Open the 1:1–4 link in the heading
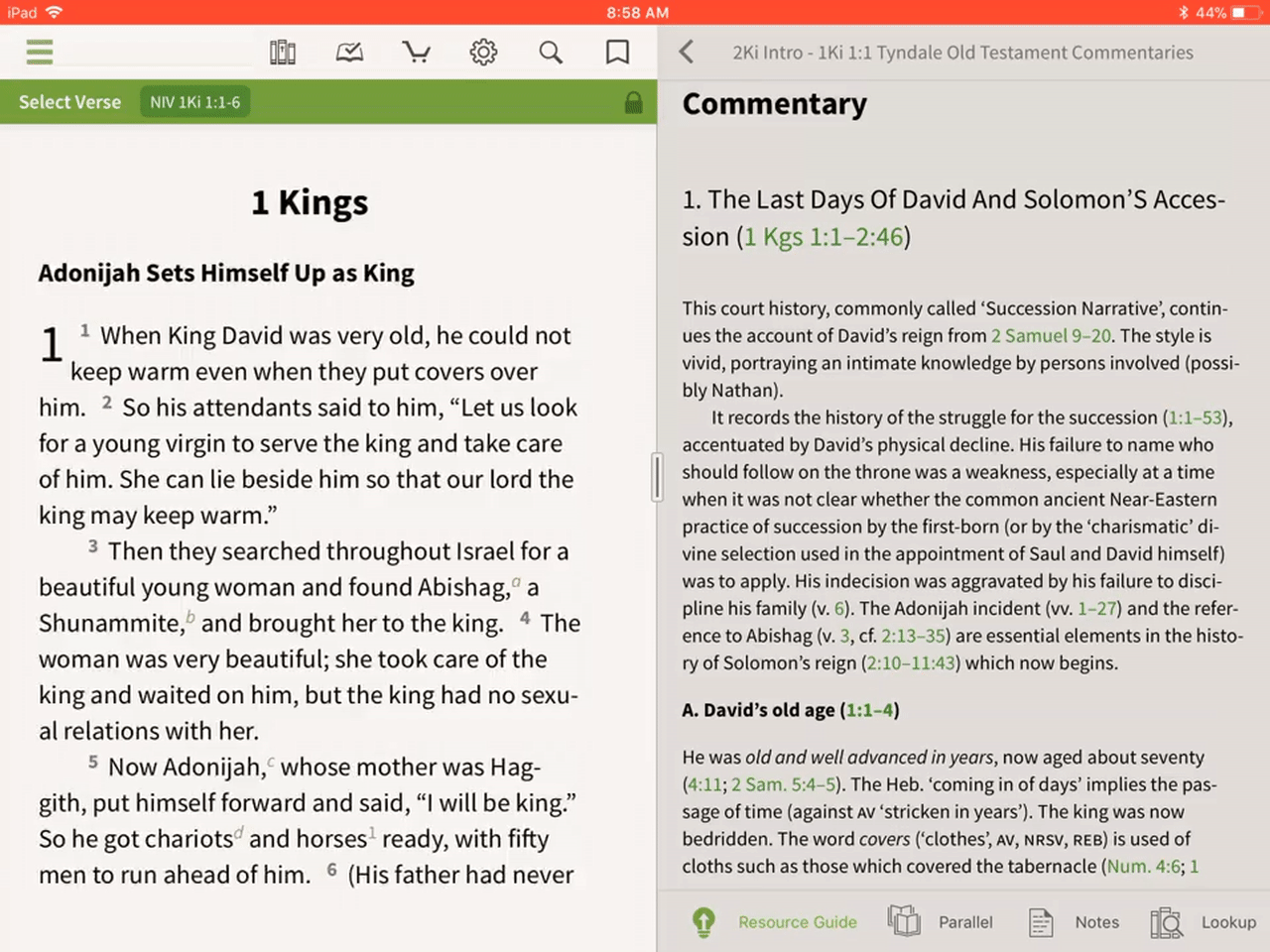The image size is (1270, 952). (869, 710)
